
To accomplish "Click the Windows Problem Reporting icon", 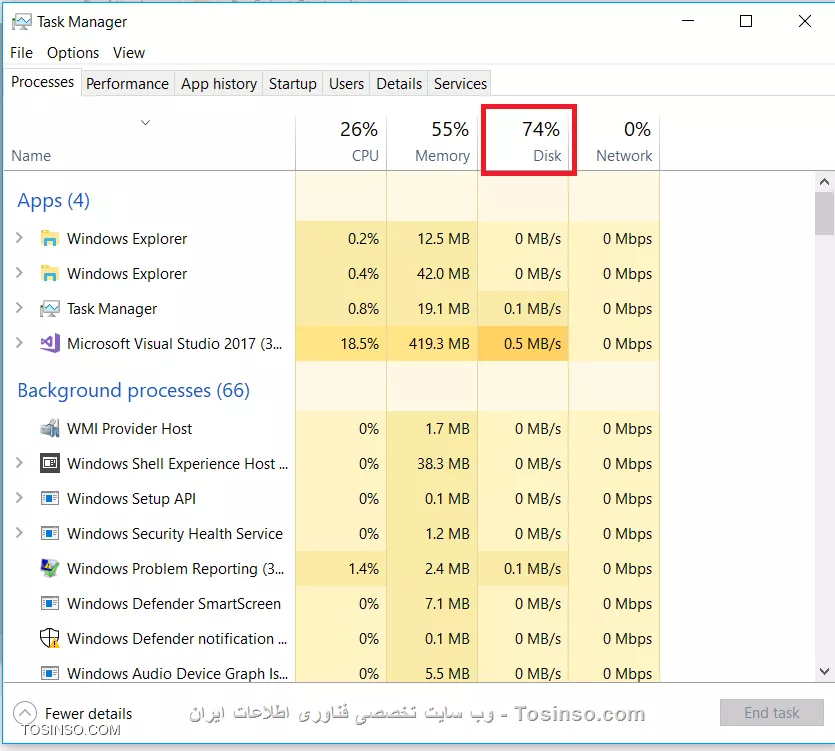I will click(x=50, y=568).
